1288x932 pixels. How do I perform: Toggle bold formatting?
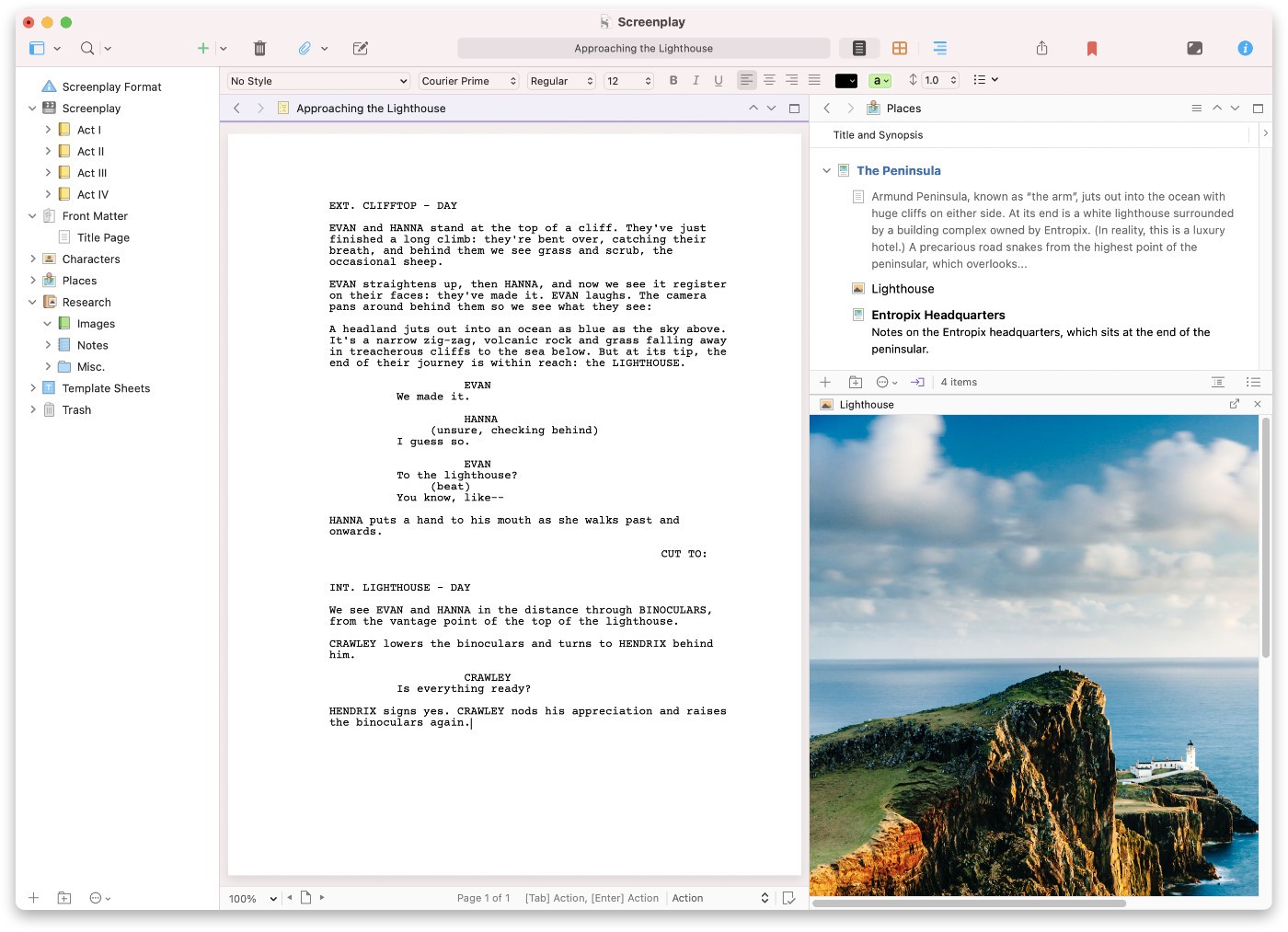[x=673, y=81]
